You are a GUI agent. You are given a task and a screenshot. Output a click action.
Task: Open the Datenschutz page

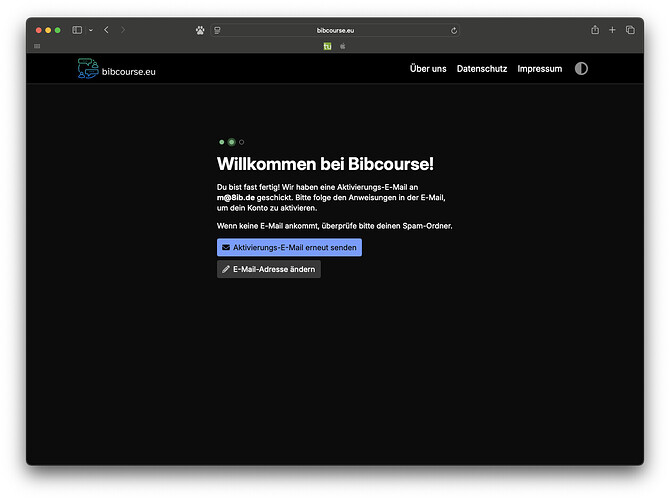482,69
